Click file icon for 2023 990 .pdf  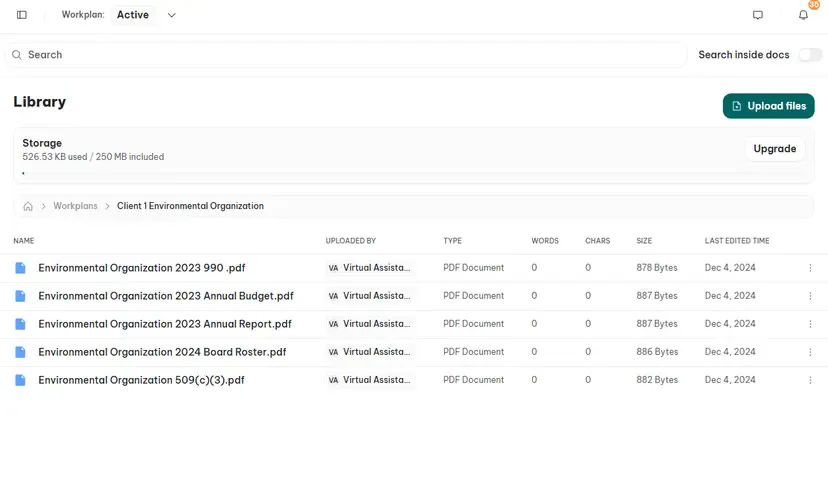(x=20, y=268)
